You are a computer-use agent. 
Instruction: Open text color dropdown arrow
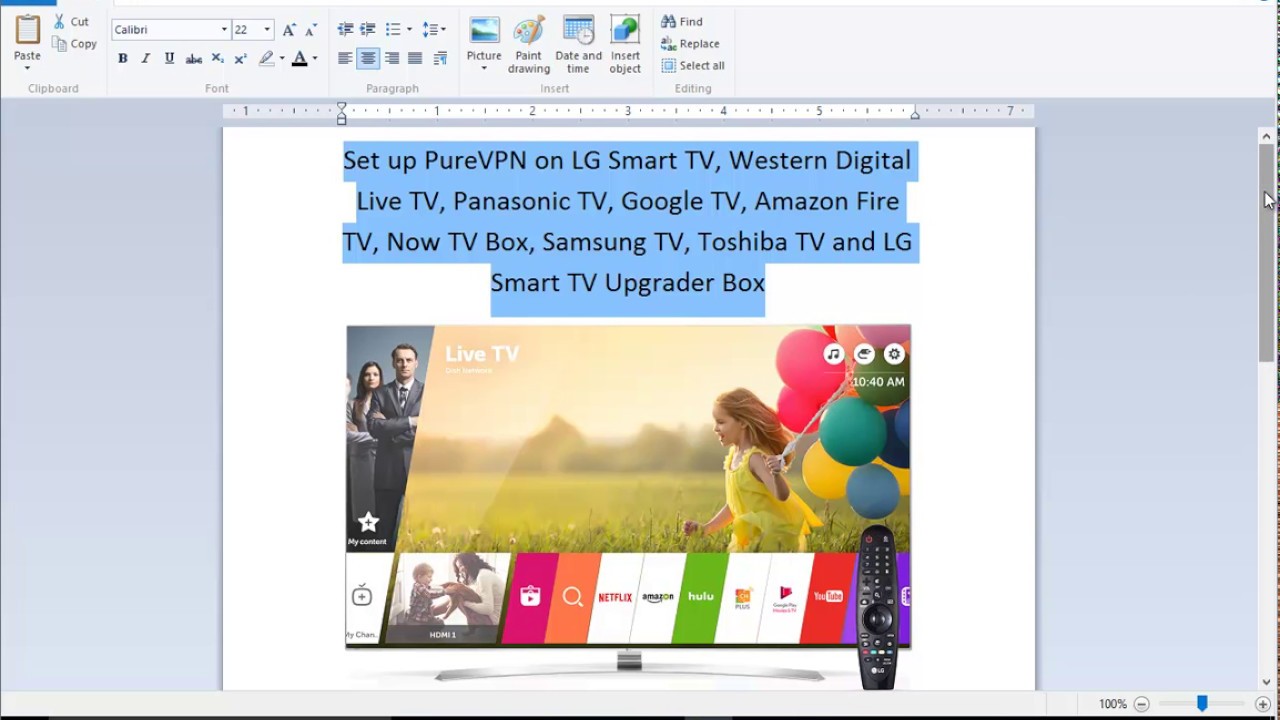[315, 59]
